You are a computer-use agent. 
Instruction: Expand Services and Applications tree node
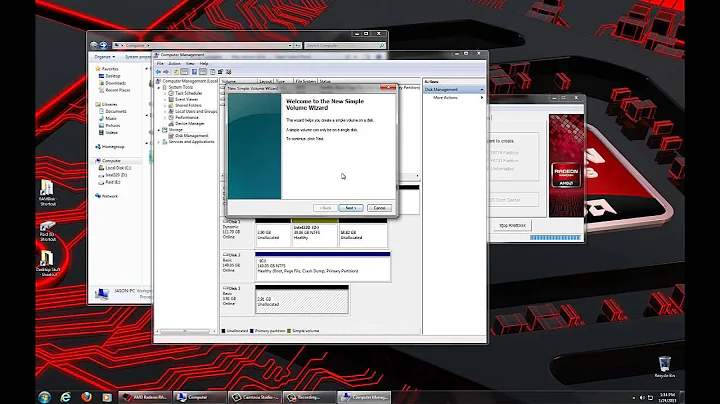pyautogui.click(x=159, y=142)
